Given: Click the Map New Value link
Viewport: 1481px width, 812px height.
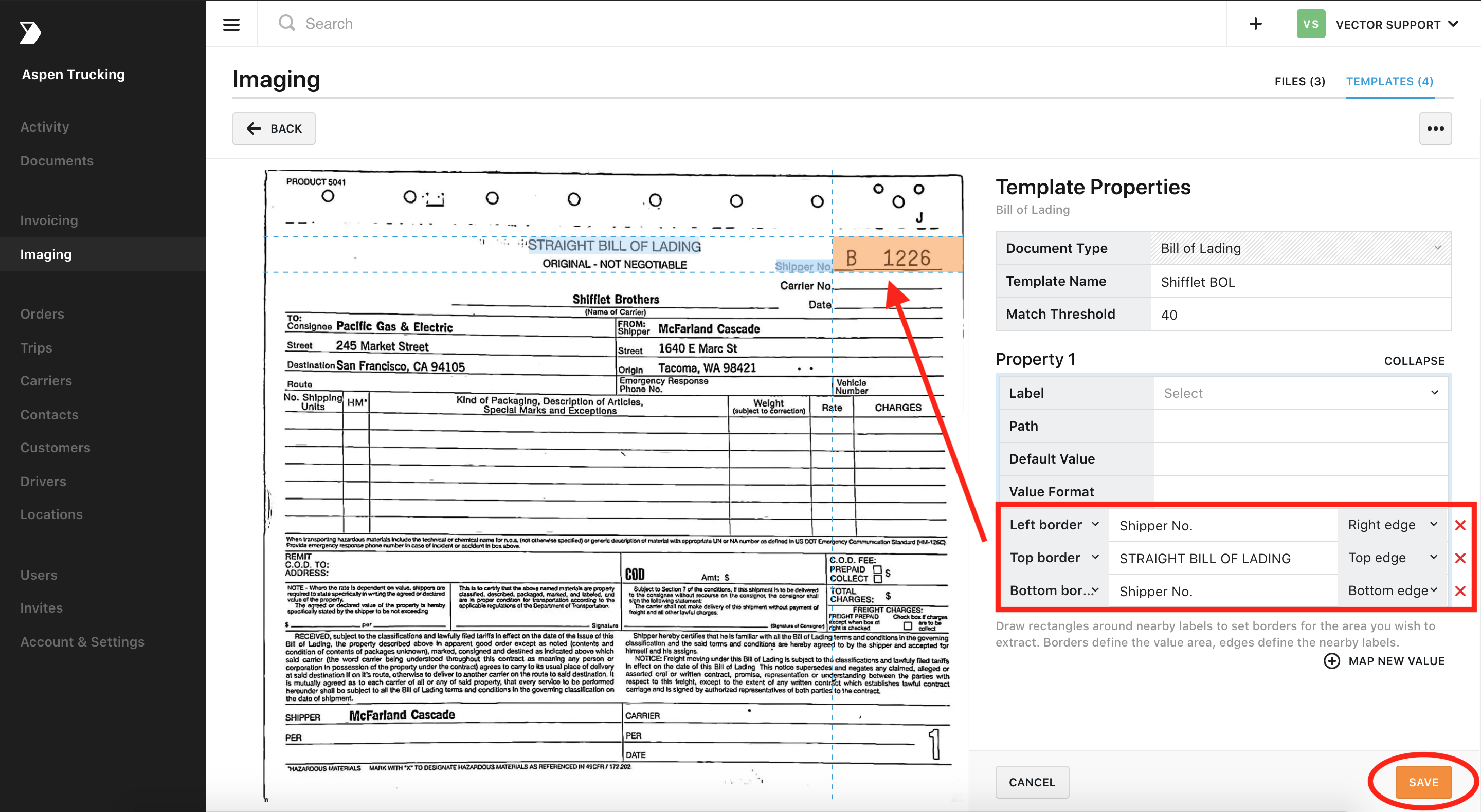Looking at the screenshot, I should (x=1397, y=661).
